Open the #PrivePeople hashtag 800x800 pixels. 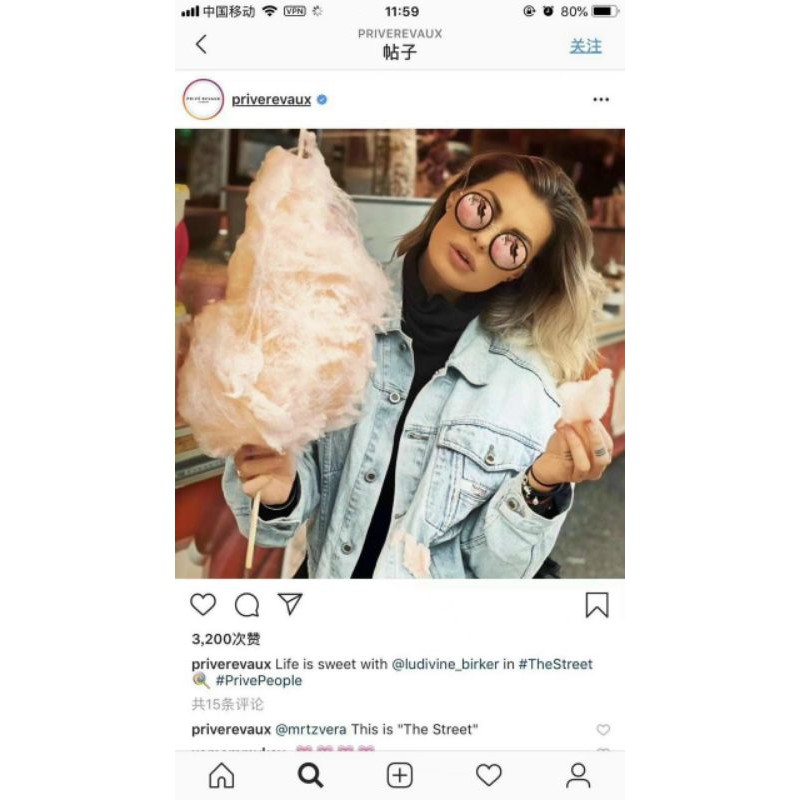point(259,681)
